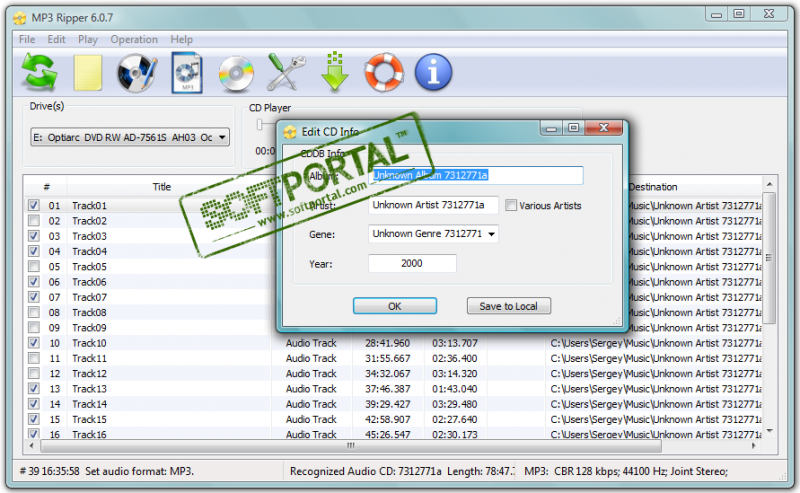The height and width of the screenshot is (493, 800).
Task: Click the Year input field
Action: (x=412, y=263)
